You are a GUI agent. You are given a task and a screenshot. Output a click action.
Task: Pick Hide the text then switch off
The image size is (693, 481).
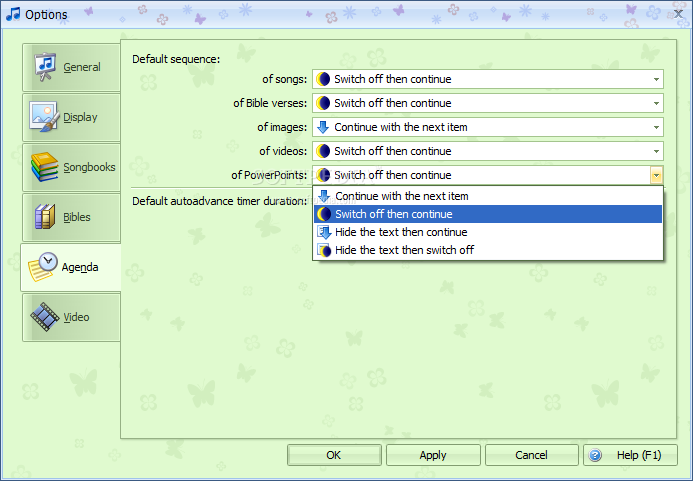pos(488,250)
